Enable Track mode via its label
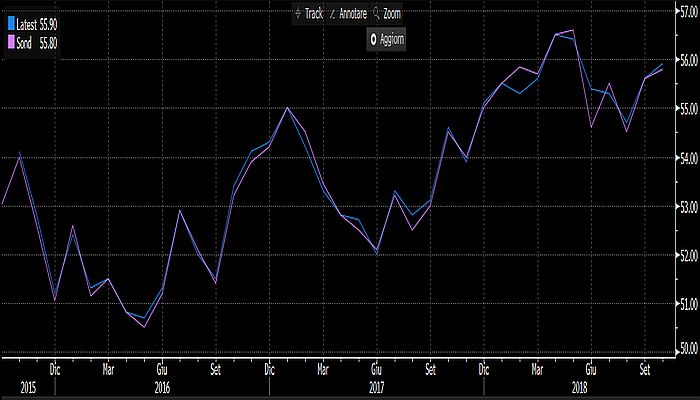The width and height of the screenshot is (700, 400). [313, 15]
